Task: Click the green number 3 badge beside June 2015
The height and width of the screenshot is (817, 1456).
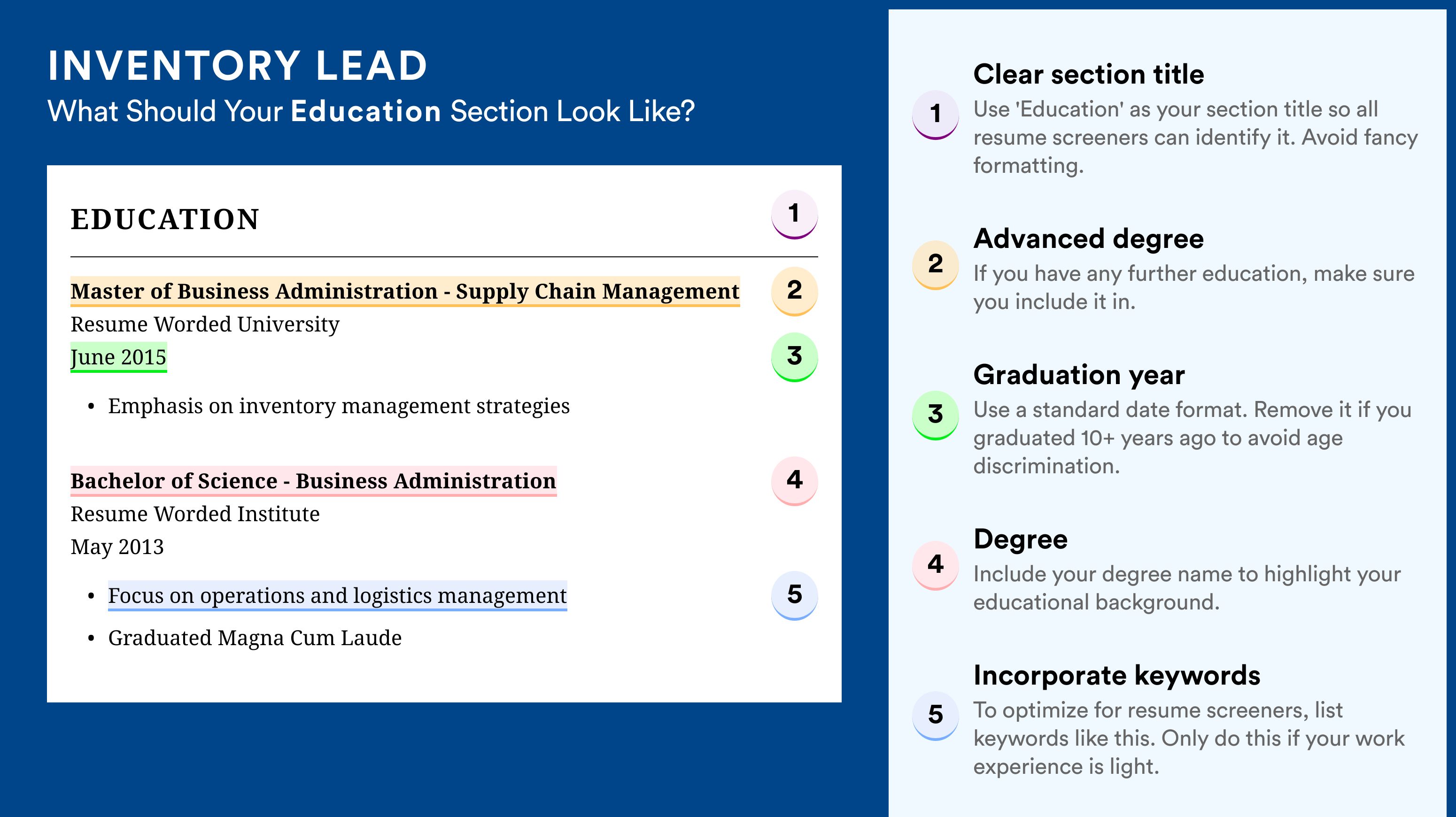Action: [794, 357]
